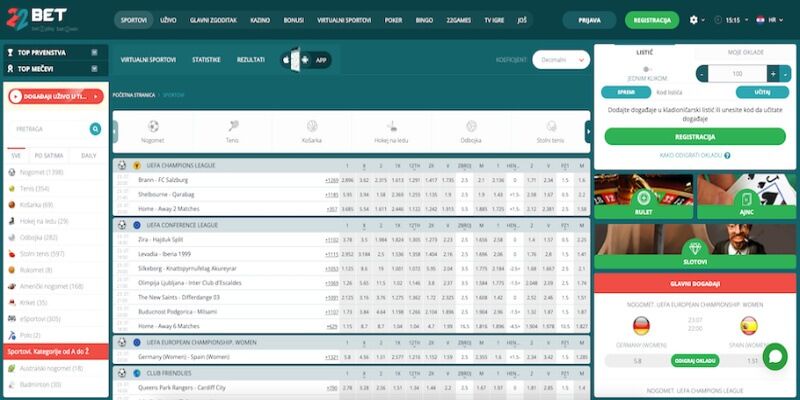Click the UČITAJ button
Viewport: 800px width, 400px height.
pyautogui.click(x=762, y=92)
